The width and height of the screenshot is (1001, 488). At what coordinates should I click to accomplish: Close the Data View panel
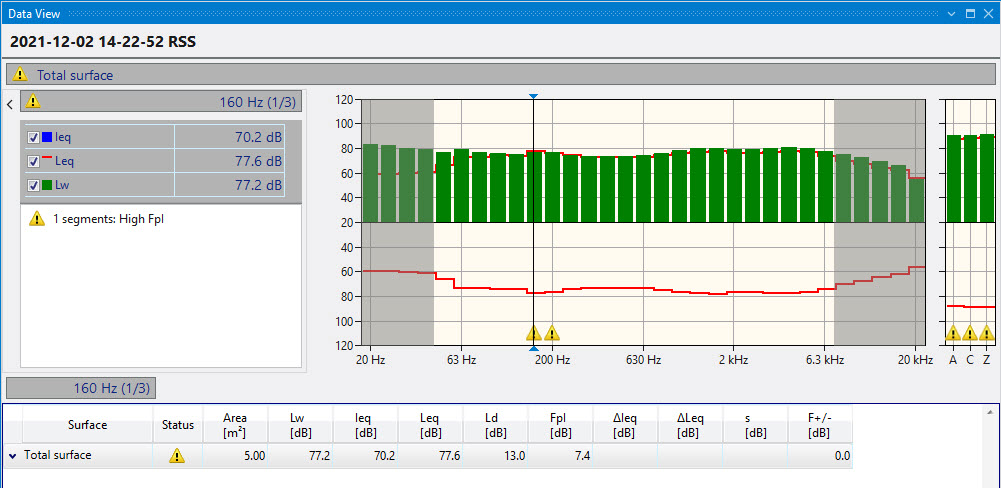pyautogui.click(x=989, y=13)
